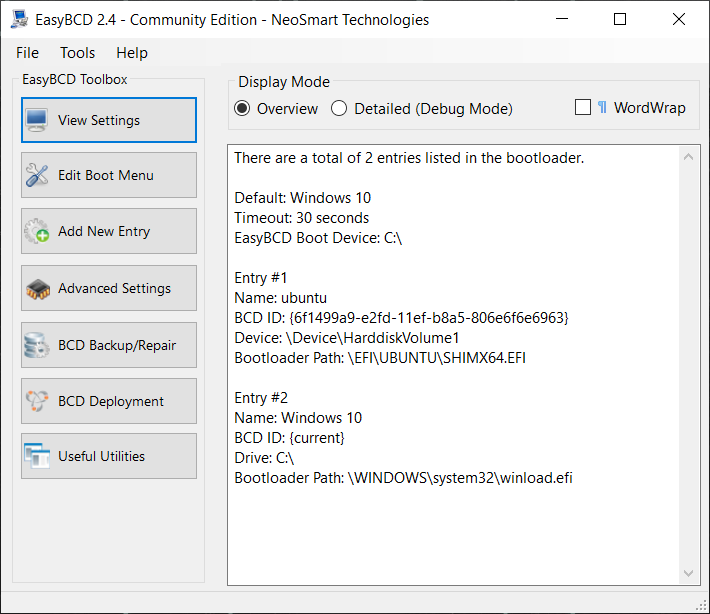
Task: Open the File menu
Action: click(x=27, y=53)
